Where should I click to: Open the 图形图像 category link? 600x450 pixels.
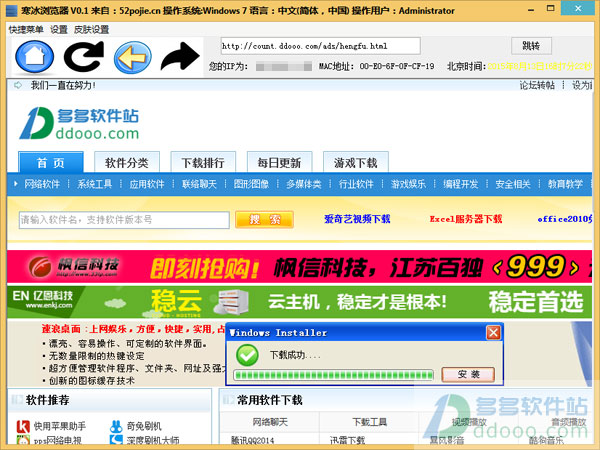(x=251, y=184)
